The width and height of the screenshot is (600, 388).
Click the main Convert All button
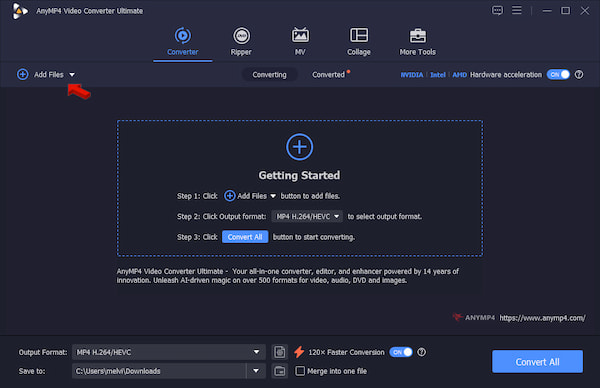tap(537, 362)
